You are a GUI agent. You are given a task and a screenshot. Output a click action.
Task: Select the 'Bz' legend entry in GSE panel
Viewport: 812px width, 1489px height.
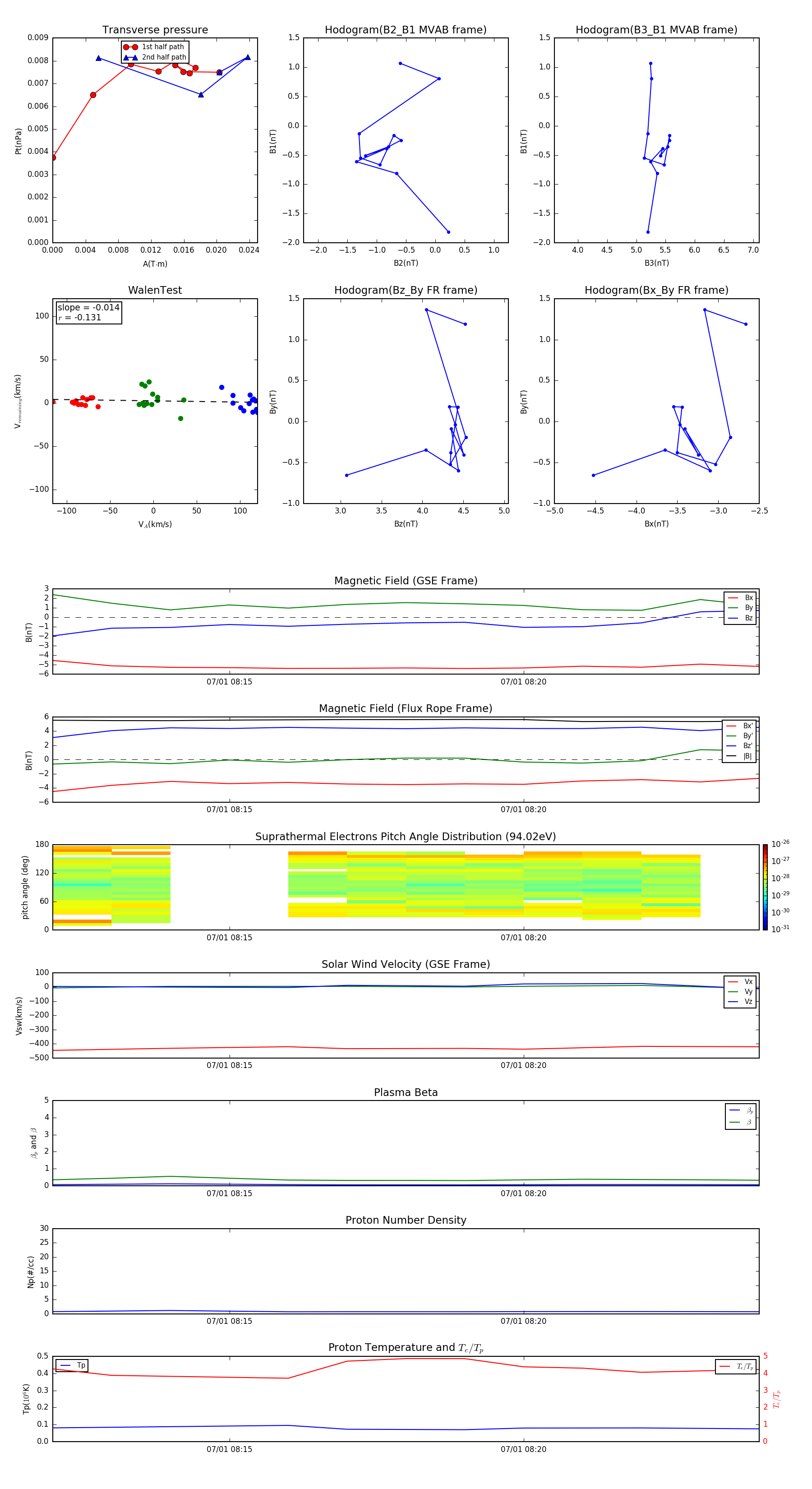coord(740,618)
